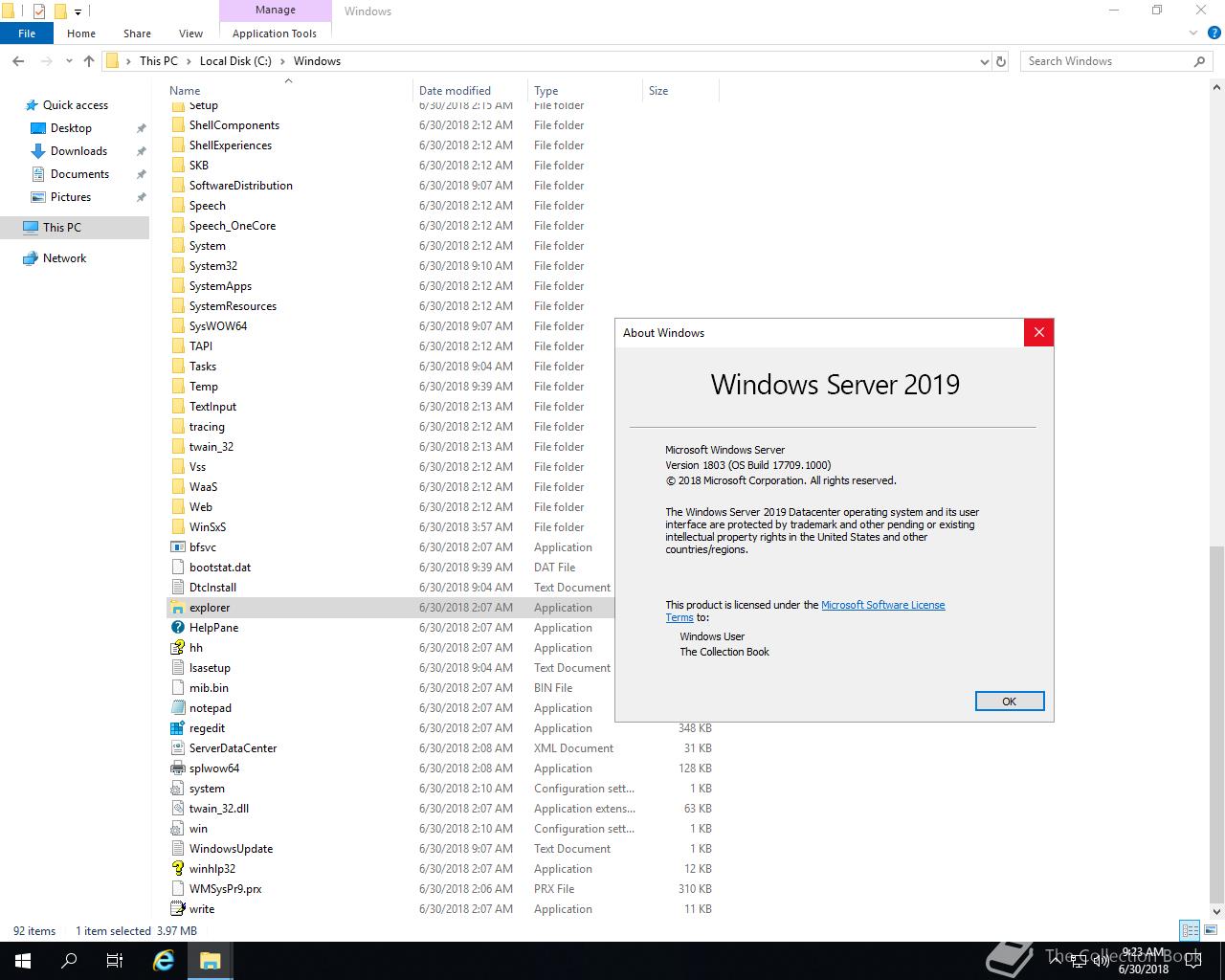Go up one folder level
1225x980 pixels.
coord(89,61)
